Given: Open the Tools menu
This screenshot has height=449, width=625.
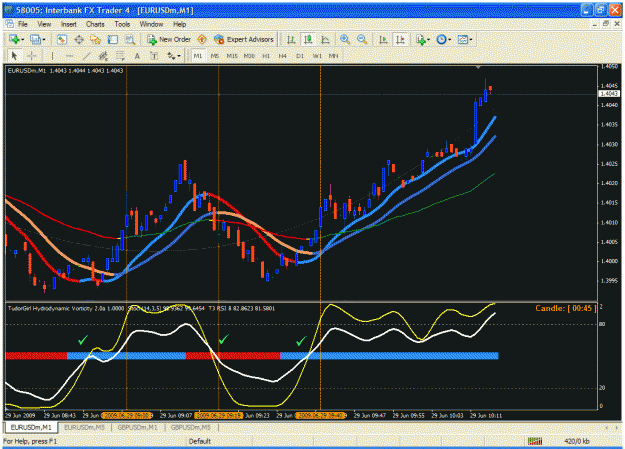Looking at the screenshot, I should (122, 24).
